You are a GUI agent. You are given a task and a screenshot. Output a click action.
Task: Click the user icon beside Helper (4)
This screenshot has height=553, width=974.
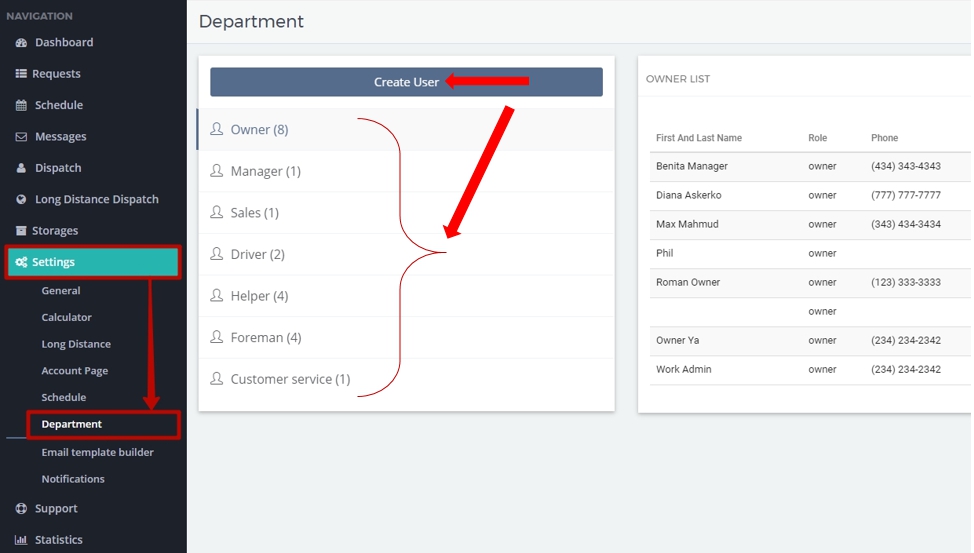coord(216,295)
